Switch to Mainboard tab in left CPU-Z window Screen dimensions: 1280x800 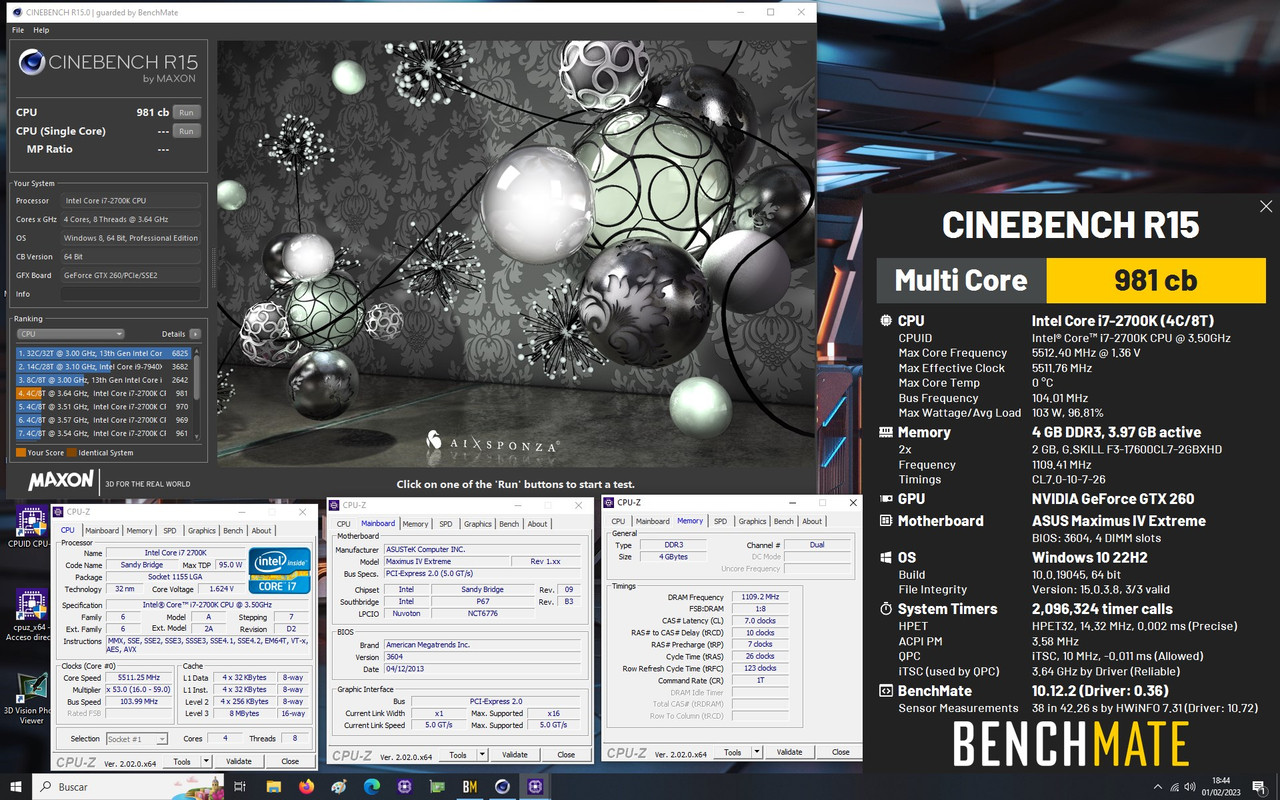pyautogui.click(x=101, y=531)
